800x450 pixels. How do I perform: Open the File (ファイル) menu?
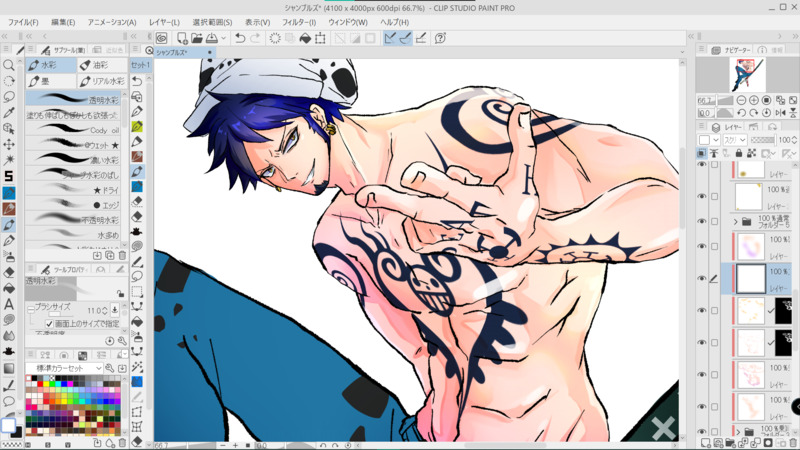pos(23,22)
